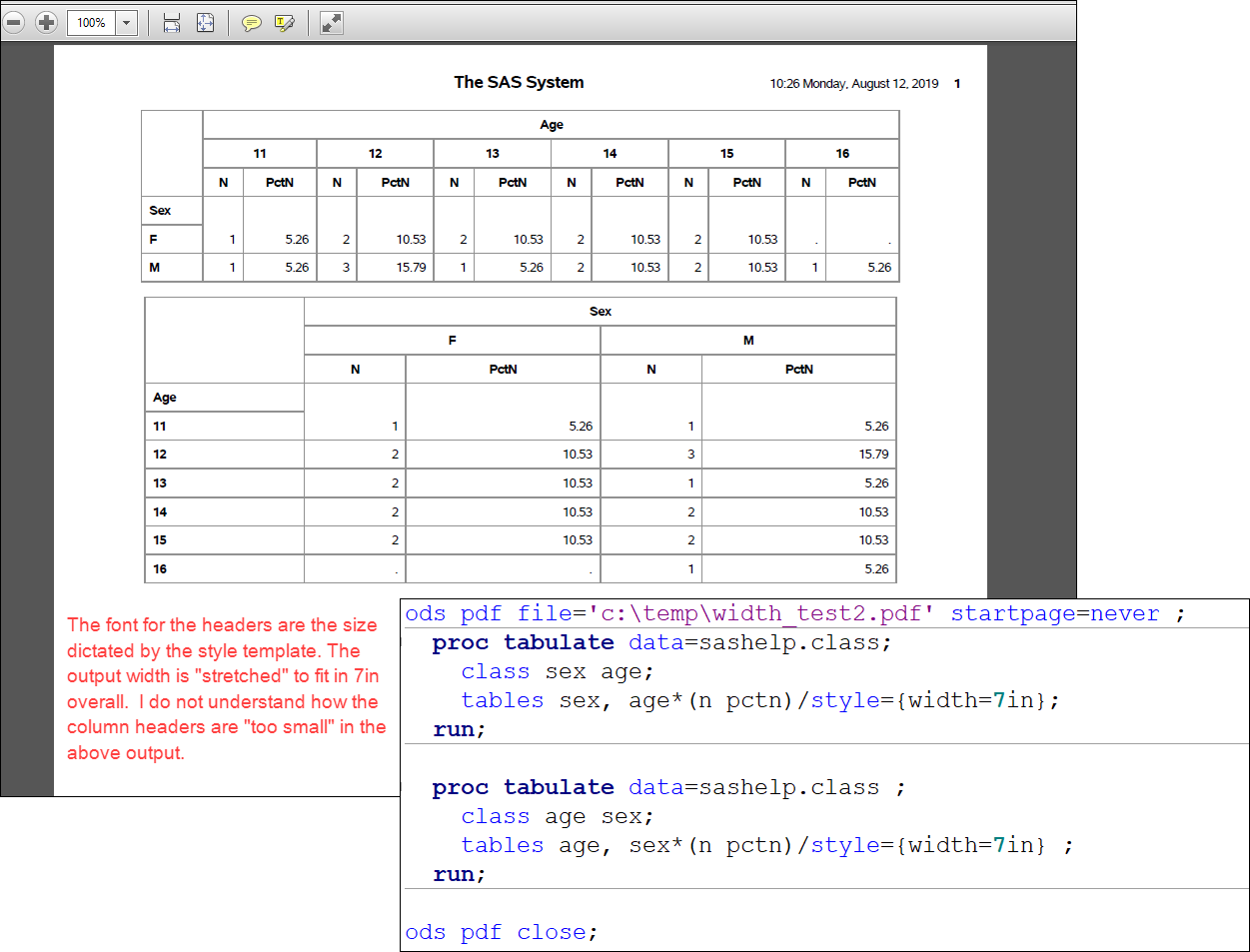This screenshot has height=952, width=1250.
Task: Select the Sex header in the second table
Action: 600,311
